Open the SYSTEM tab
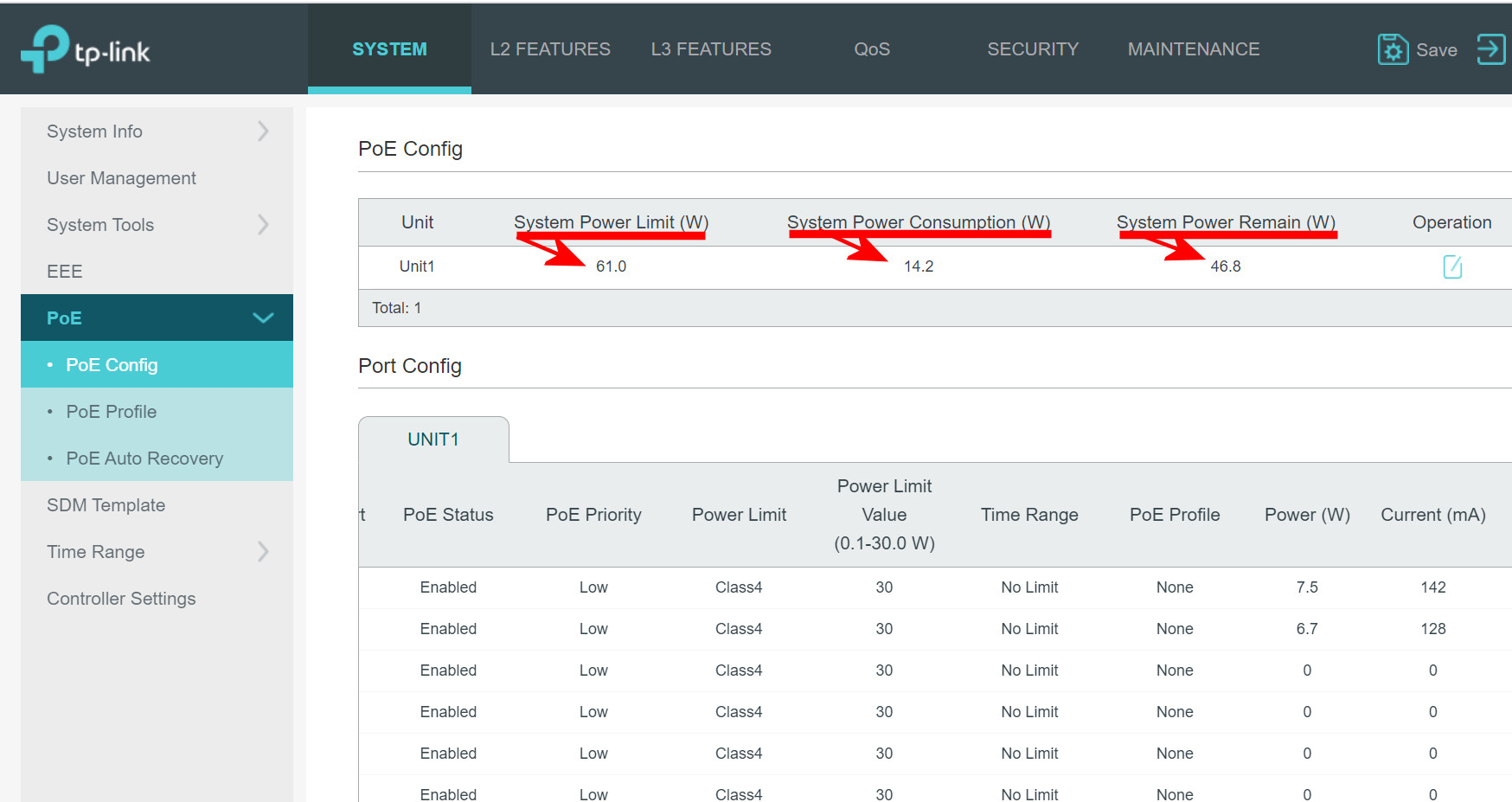This screenshot has height=802, width=1512. 389,49
